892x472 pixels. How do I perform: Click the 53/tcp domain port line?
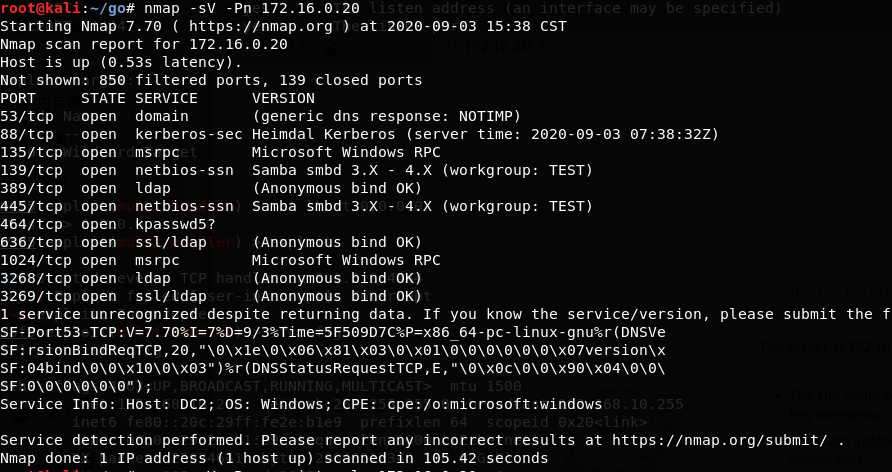click(x=261, y=117)
